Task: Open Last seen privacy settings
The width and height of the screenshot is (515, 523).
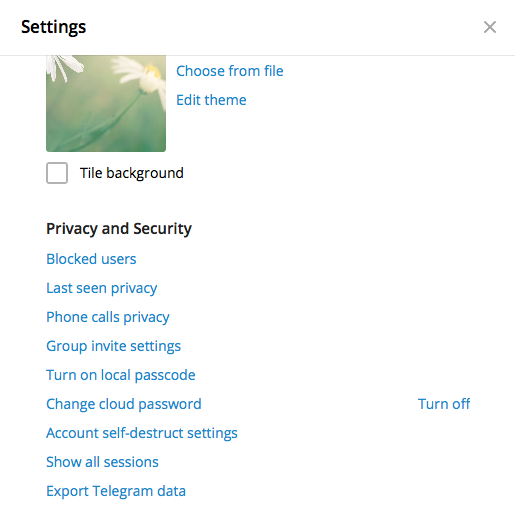Action: (x=101, y=288)
